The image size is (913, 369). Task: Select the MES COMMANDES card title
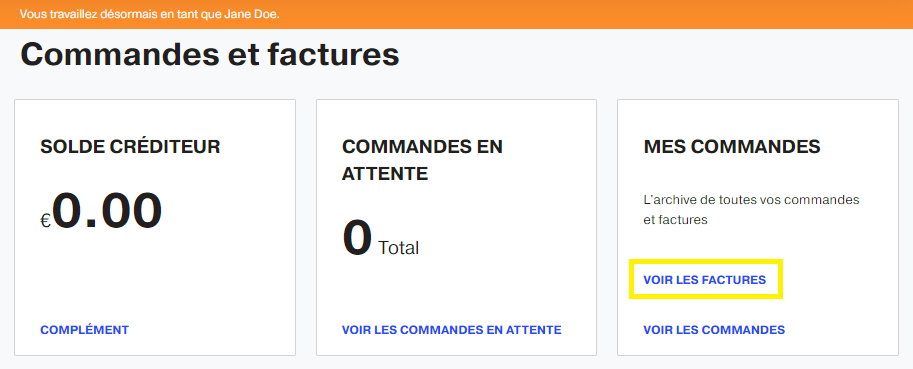[732, 147]
